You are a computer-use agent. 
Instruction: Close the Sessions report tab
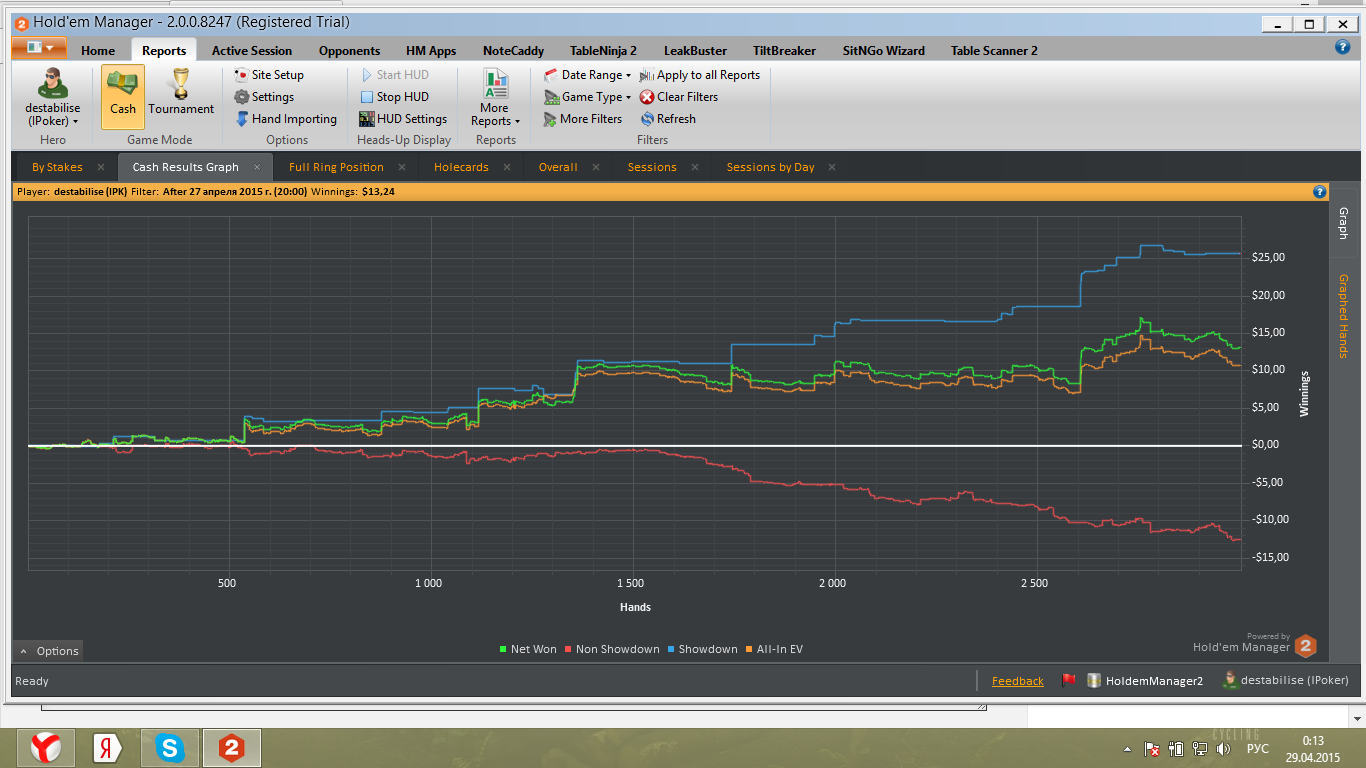[695, 167]
